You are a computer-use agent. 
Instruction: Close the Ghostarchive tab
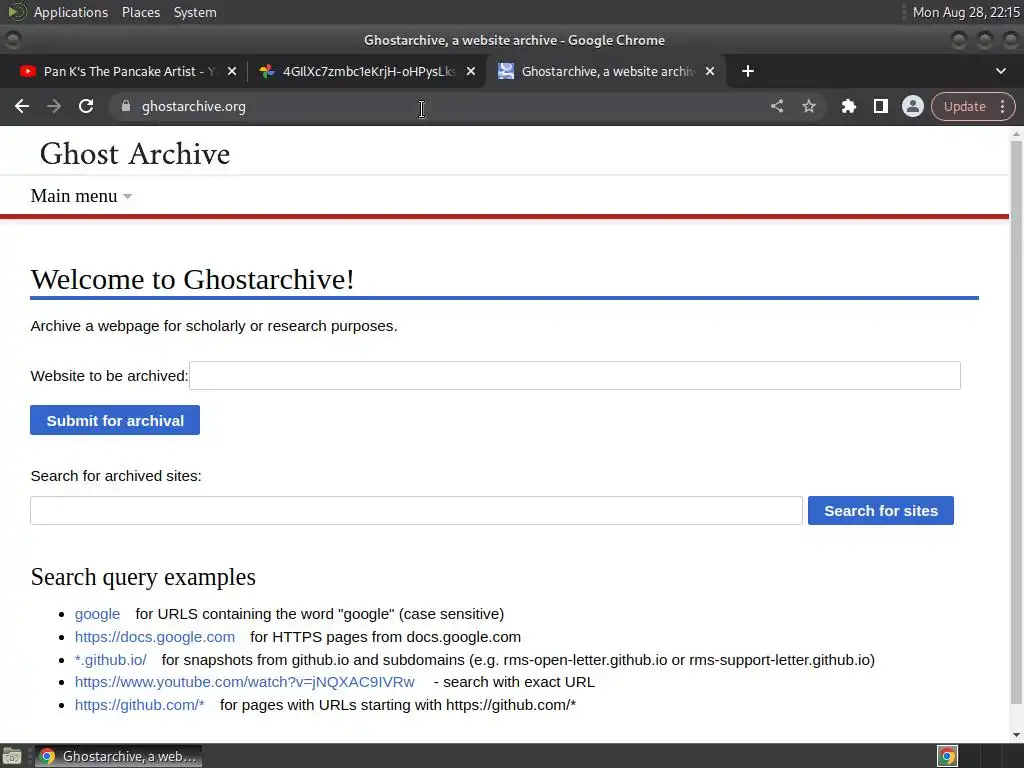click(x=710, y=71)
